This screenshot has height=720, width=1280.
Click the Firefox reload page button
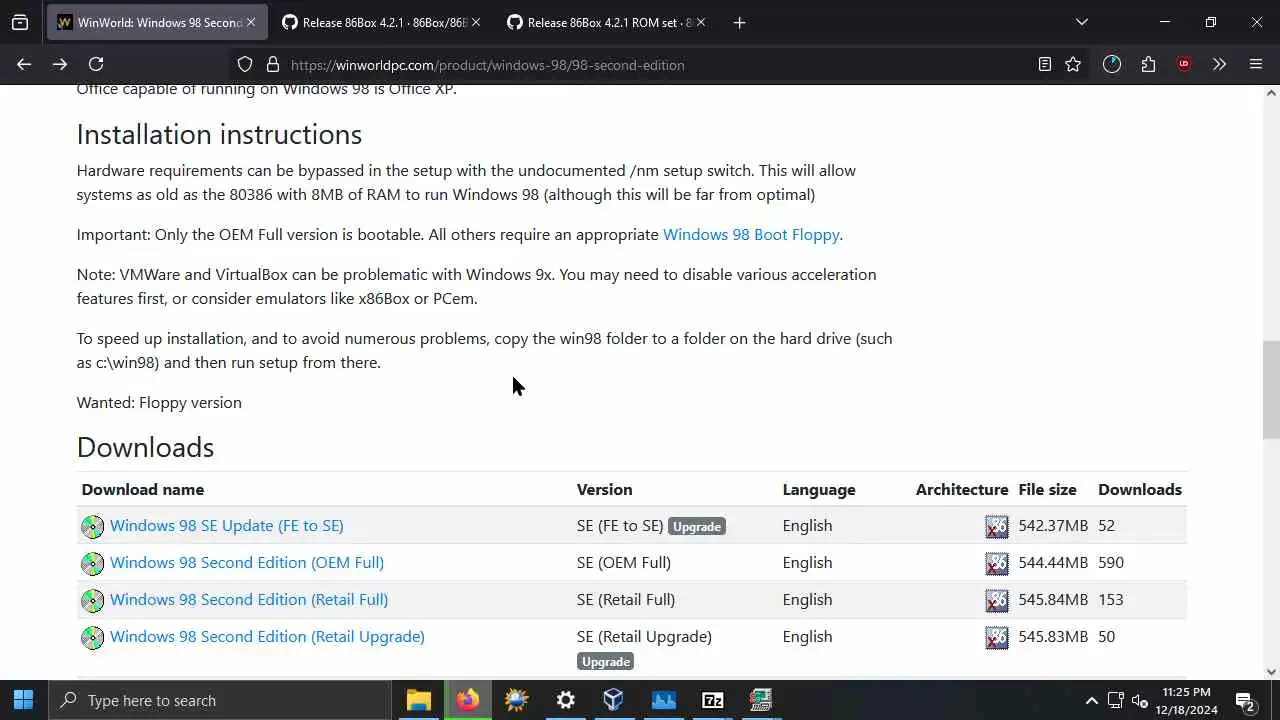pos(96,64)
